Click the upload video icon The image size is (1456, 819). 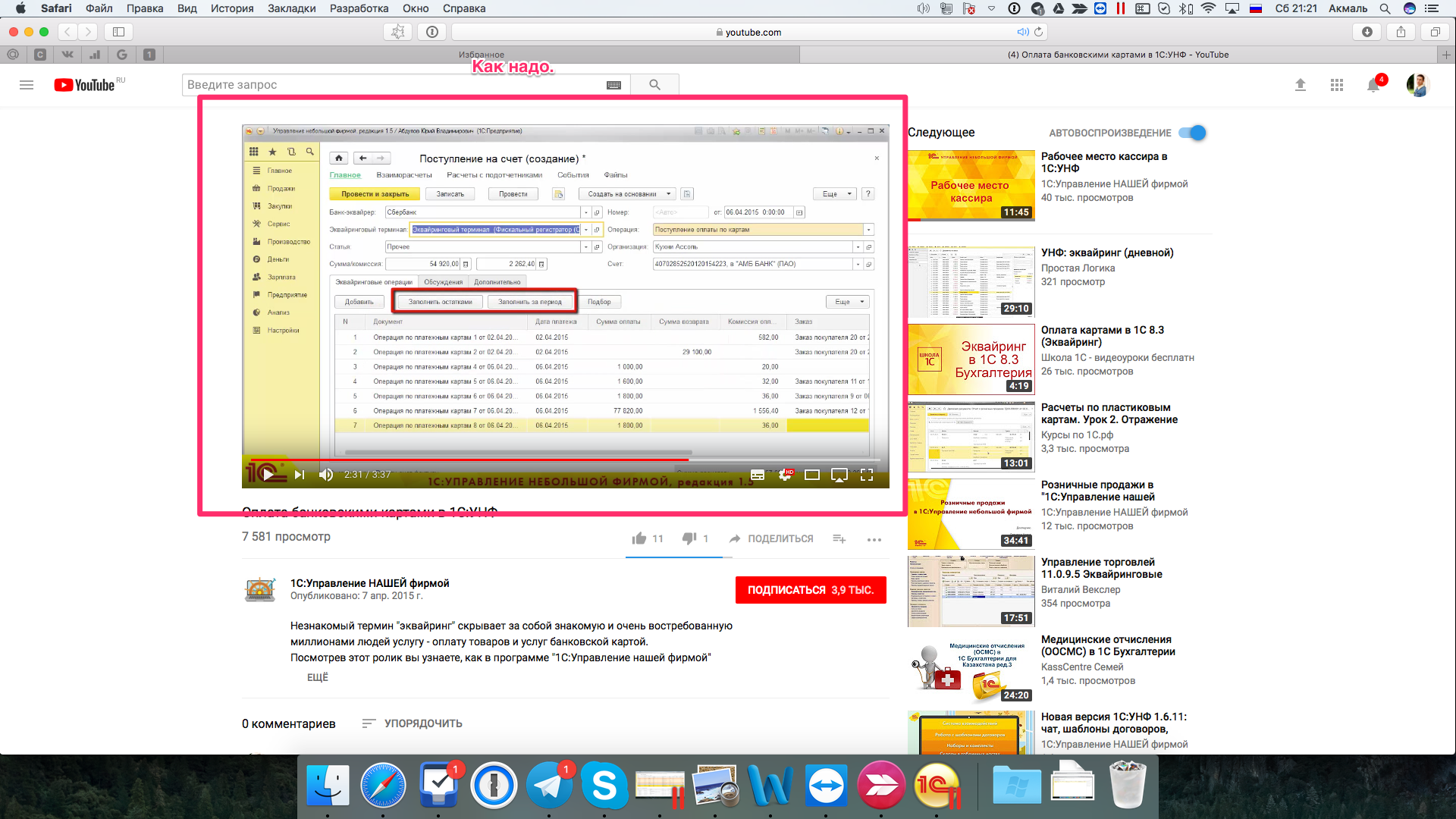1301,85
